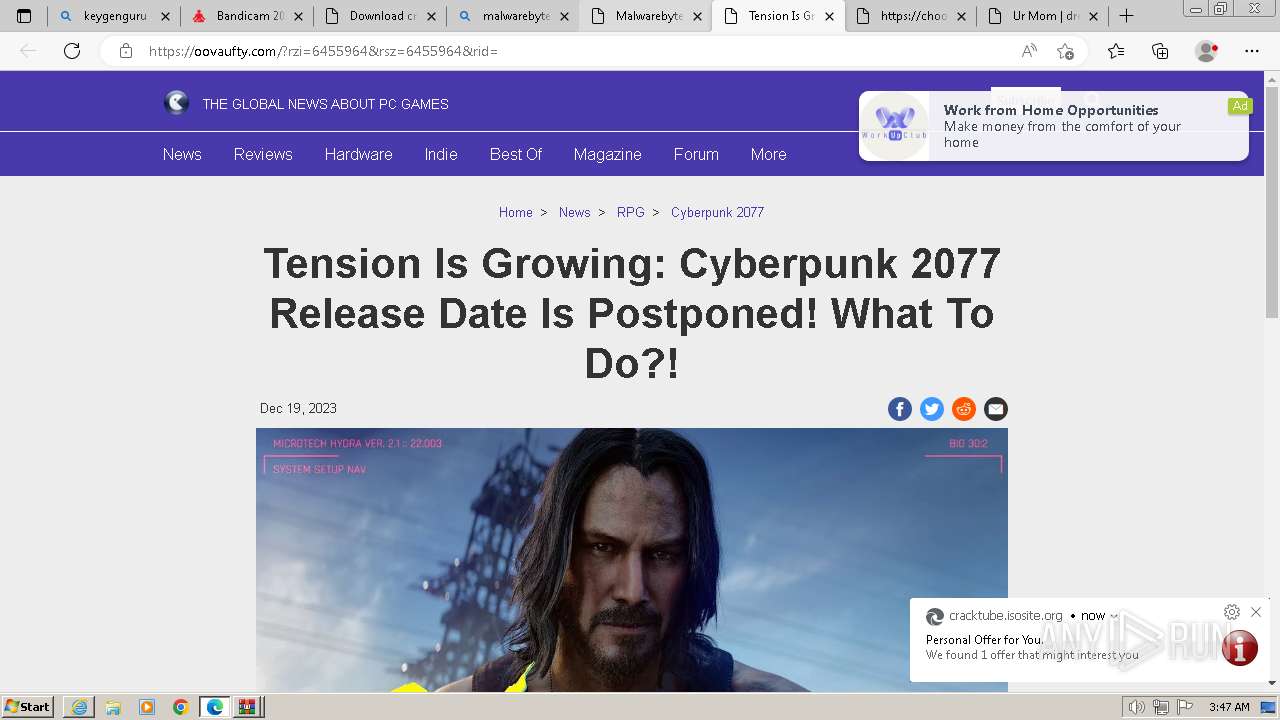Click the site logo in header
The width and height of the screenshot is (1280, 720).
click(x=176, y=103)
